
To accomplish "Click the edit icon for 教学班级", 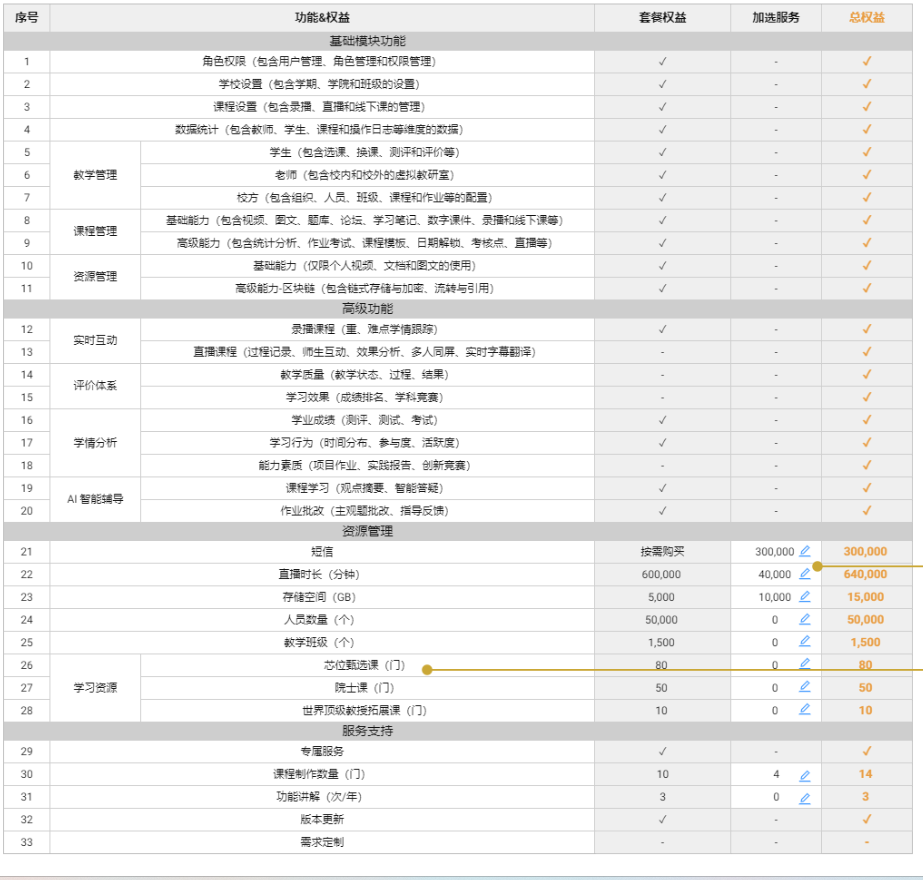I will click(x=805, y=642).
